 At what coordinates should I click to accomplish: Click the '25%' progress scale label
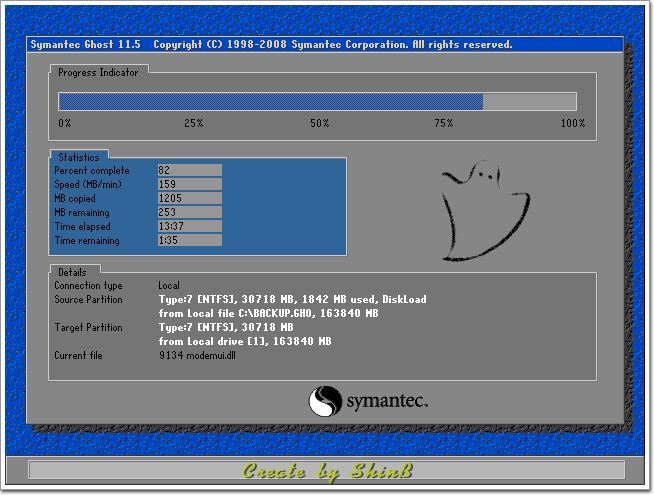[x=194, y=123]
